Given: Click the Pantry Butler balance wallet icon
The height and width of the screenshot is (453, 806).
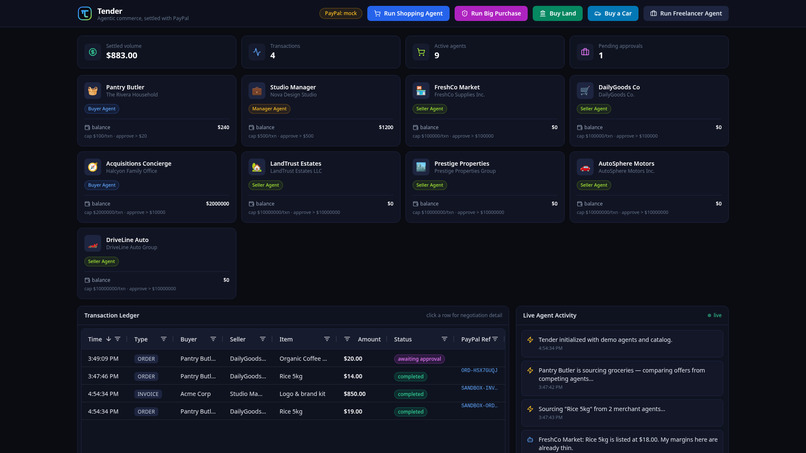Looking at the screenshot, I should pyautogui.click(x=87, y=128).
